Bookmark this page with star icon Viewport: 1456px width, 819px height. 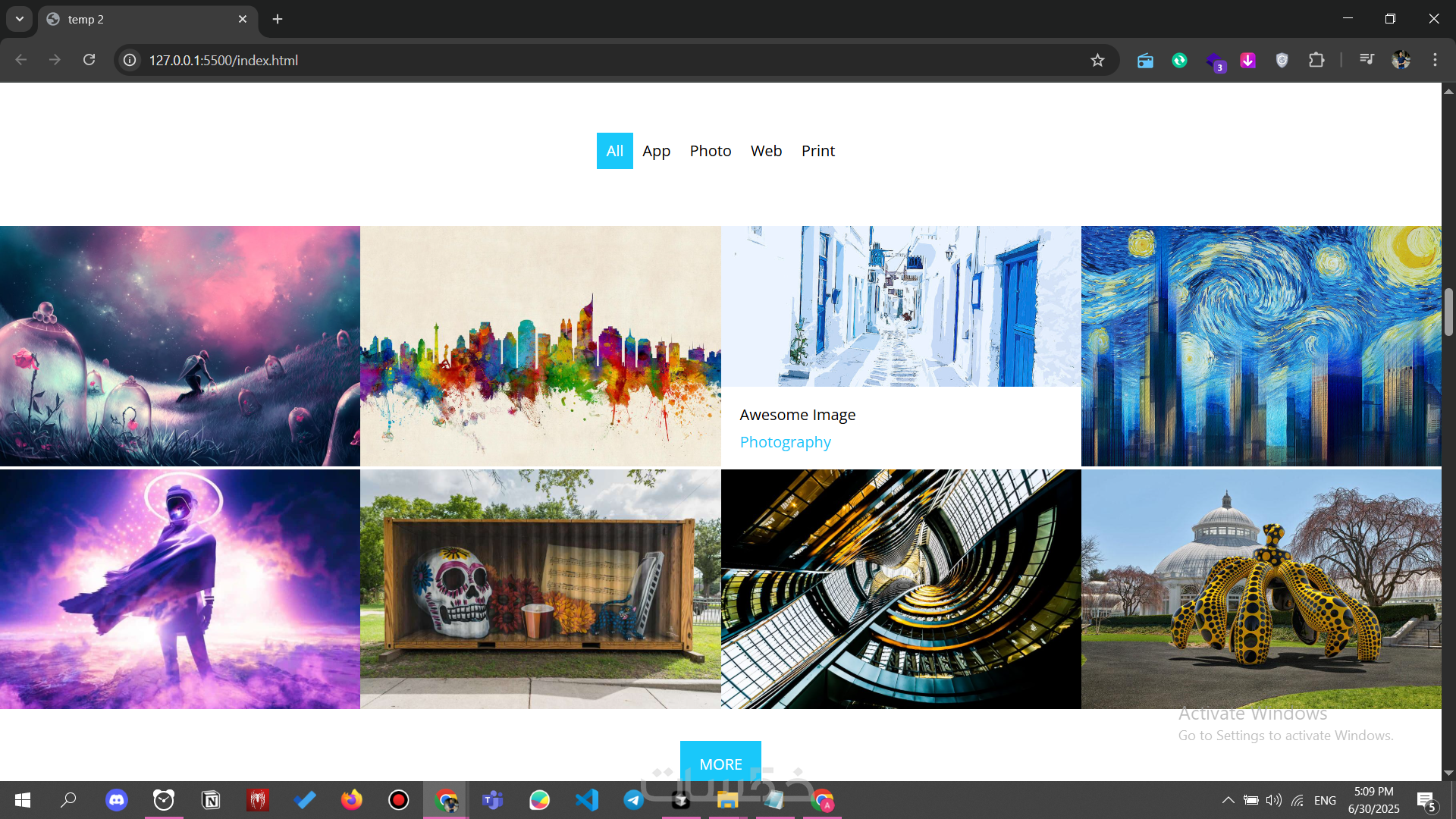(x=1097, y=60)
